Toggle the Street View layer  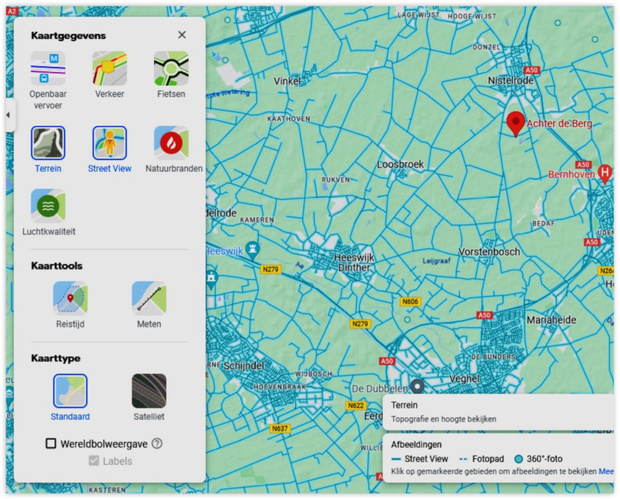pos(110,143)
